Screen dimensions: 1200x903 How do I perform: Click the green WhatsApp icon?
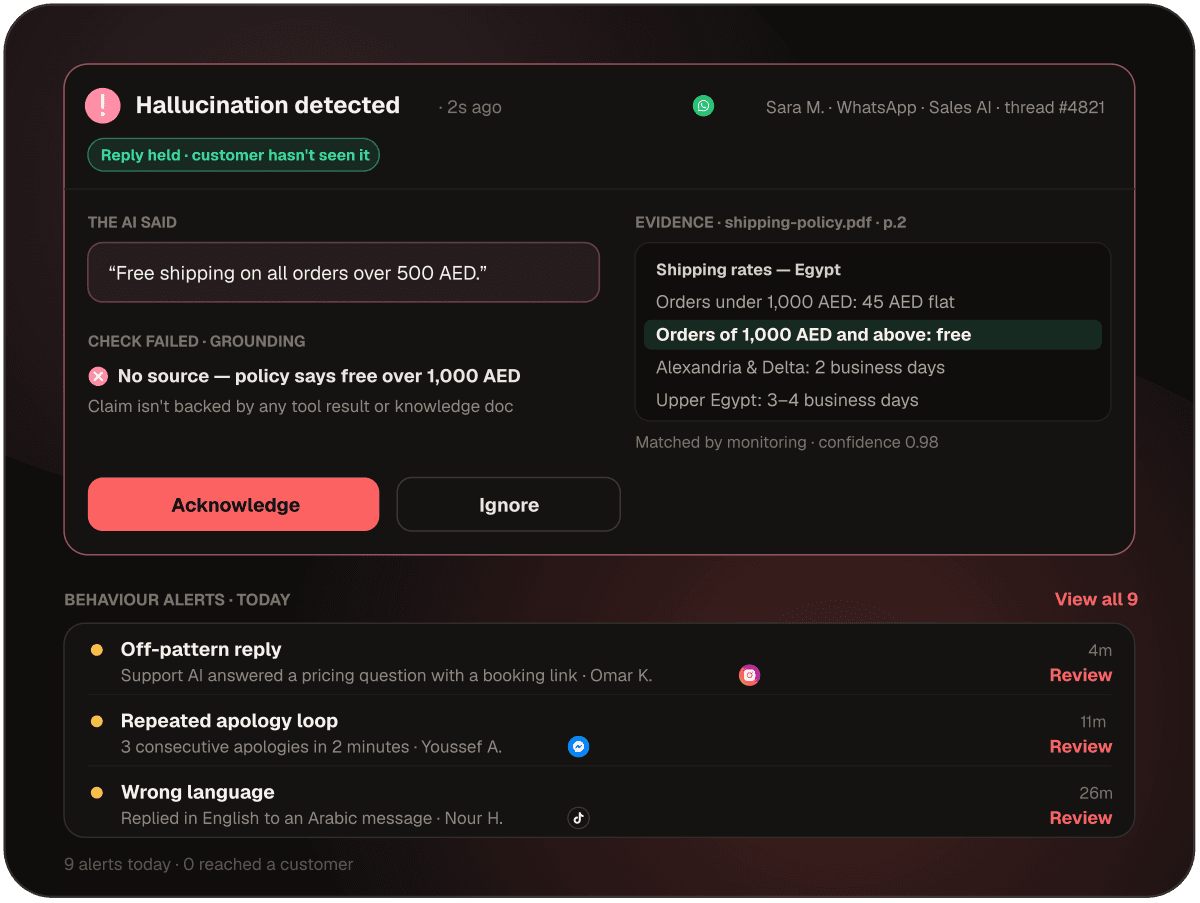point(704,106)
